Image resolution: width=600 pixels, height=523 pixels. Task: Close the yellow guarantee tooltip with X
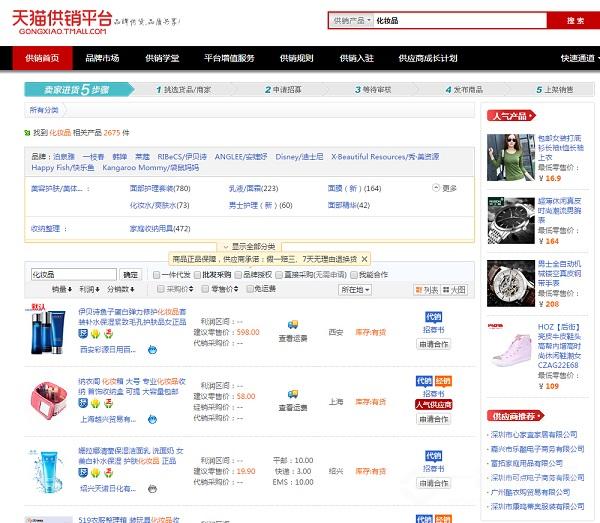coord(364,259)
